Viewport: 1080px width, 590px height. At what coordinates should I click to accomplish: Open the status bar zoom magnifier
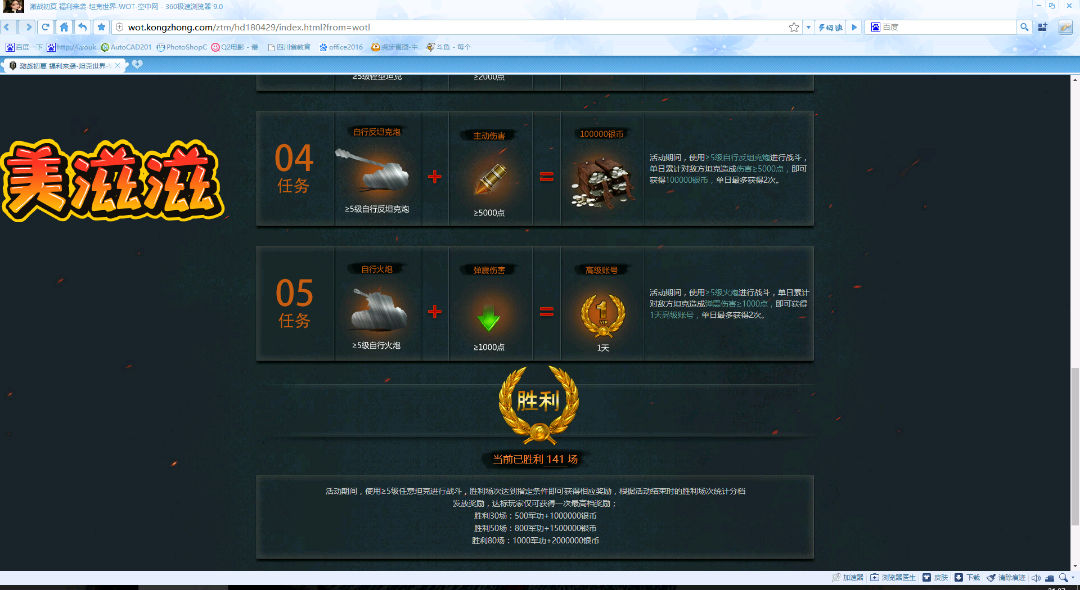pyautogui.click(x=1063, y=578)
